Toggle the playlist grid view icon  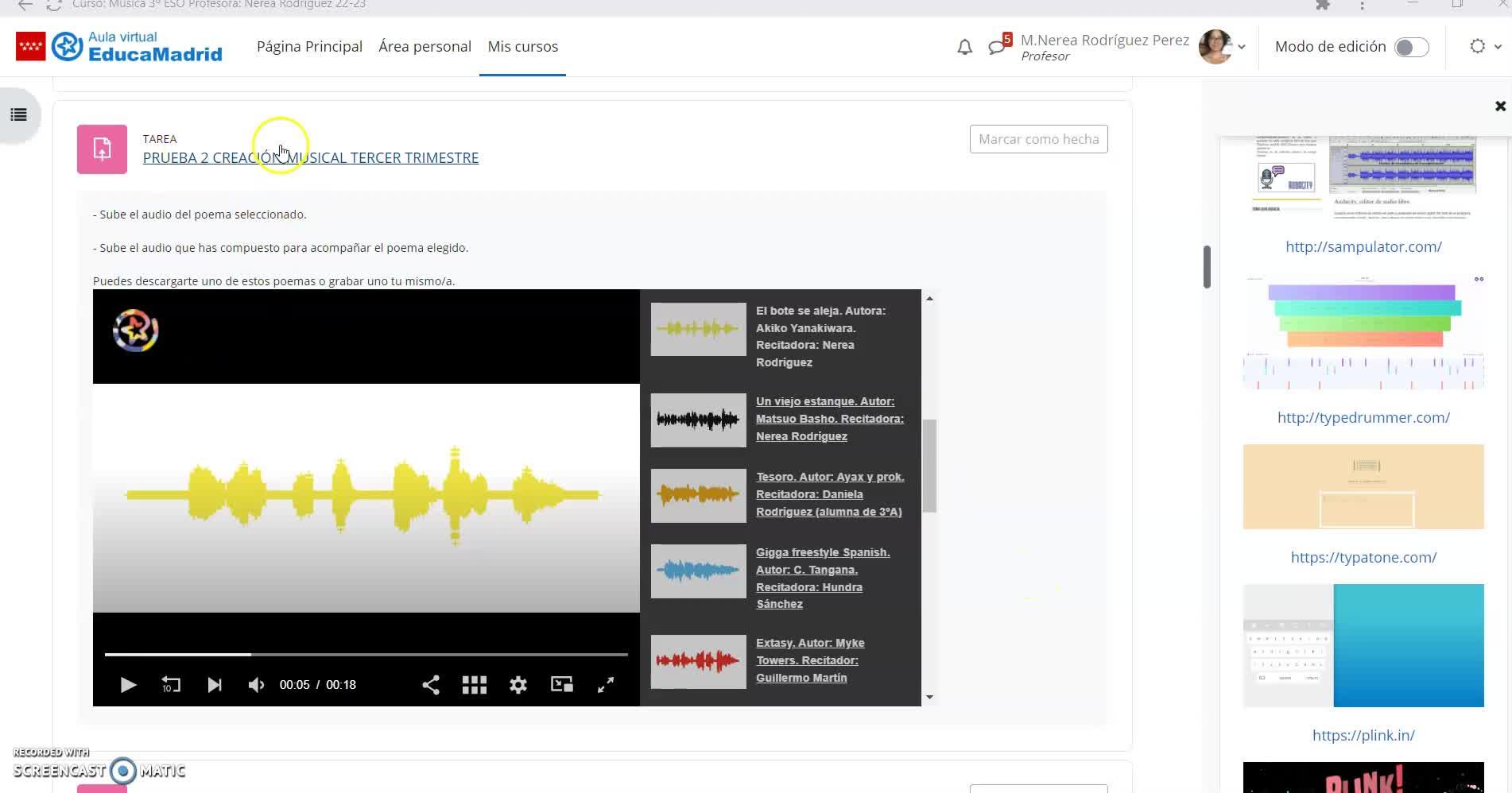coord(475,685)
